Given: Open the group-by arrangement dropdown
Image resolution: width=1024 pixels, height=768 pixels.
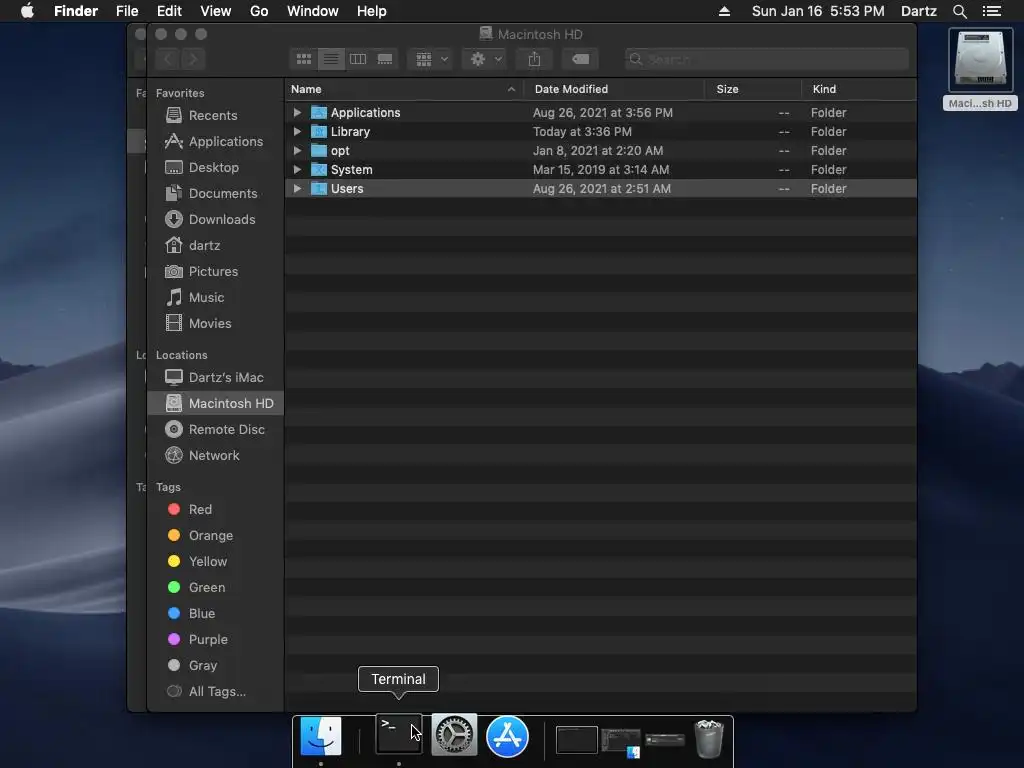Looking at the screenshot, I should pyautogui.click(x=430, y=59).
